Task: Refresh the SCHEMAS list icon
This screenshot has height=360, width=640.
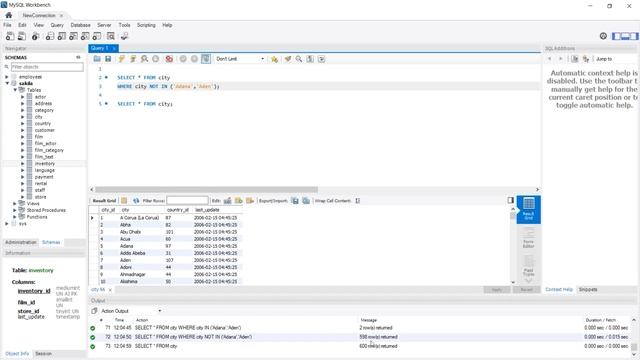Action: tap(78, 58)
